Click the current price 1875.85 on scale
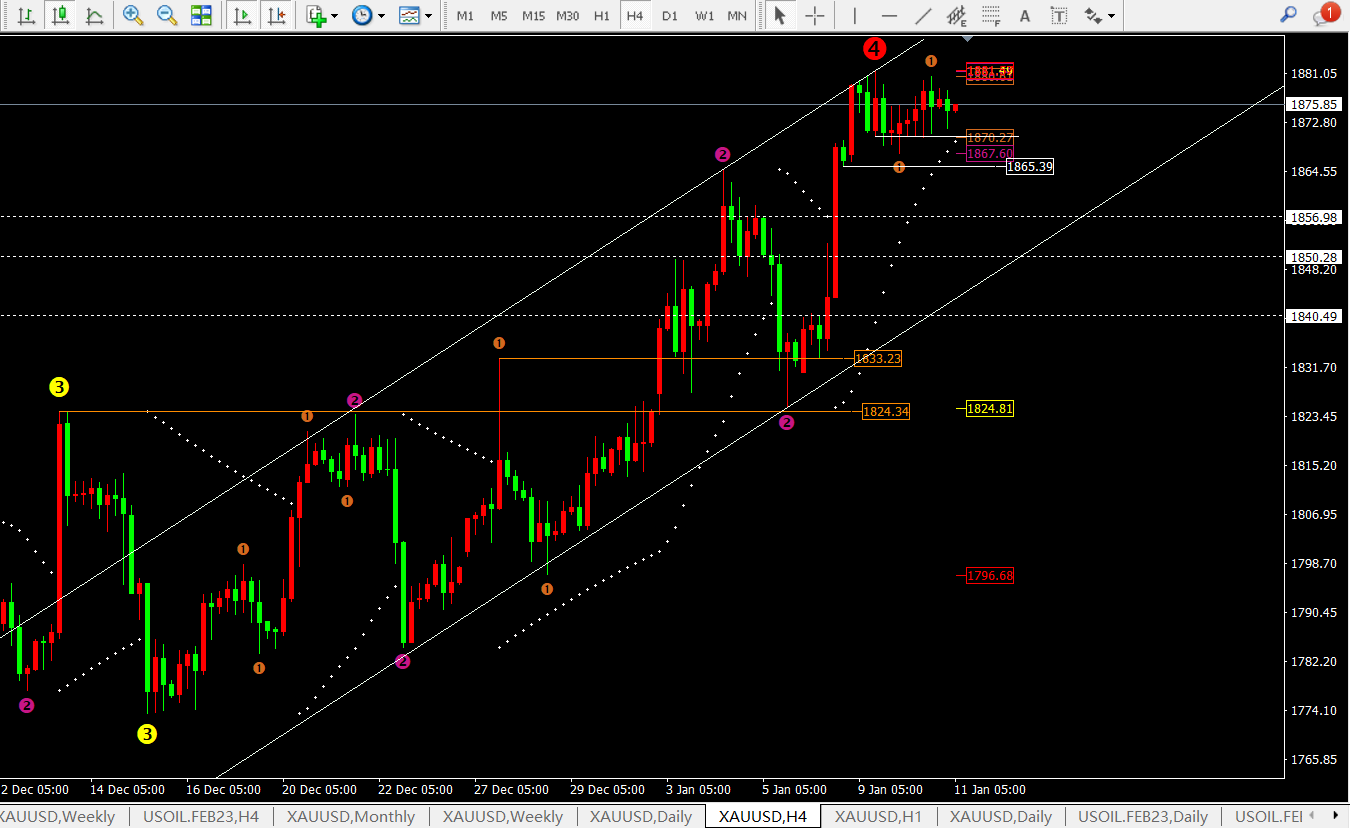 [x=1315, y=104]
